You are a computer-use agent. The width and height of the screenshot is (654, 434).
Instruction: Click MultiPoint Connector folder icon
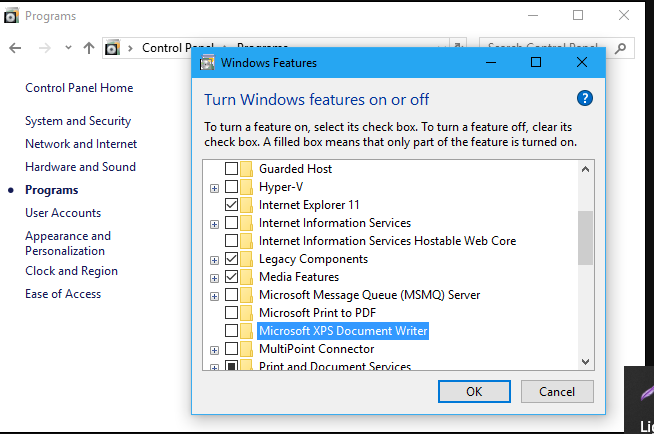pos(247,349)
